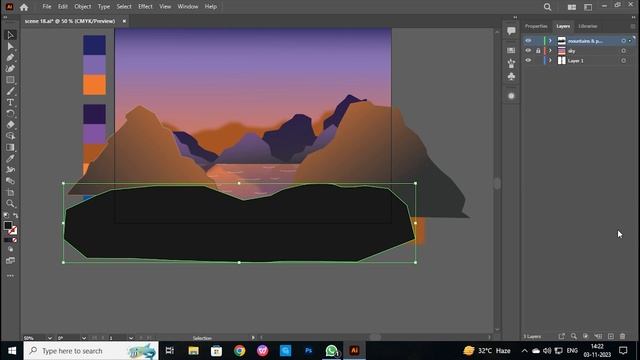
Task: Expand the Layer 1 chevron
Action: click(550, 60)
